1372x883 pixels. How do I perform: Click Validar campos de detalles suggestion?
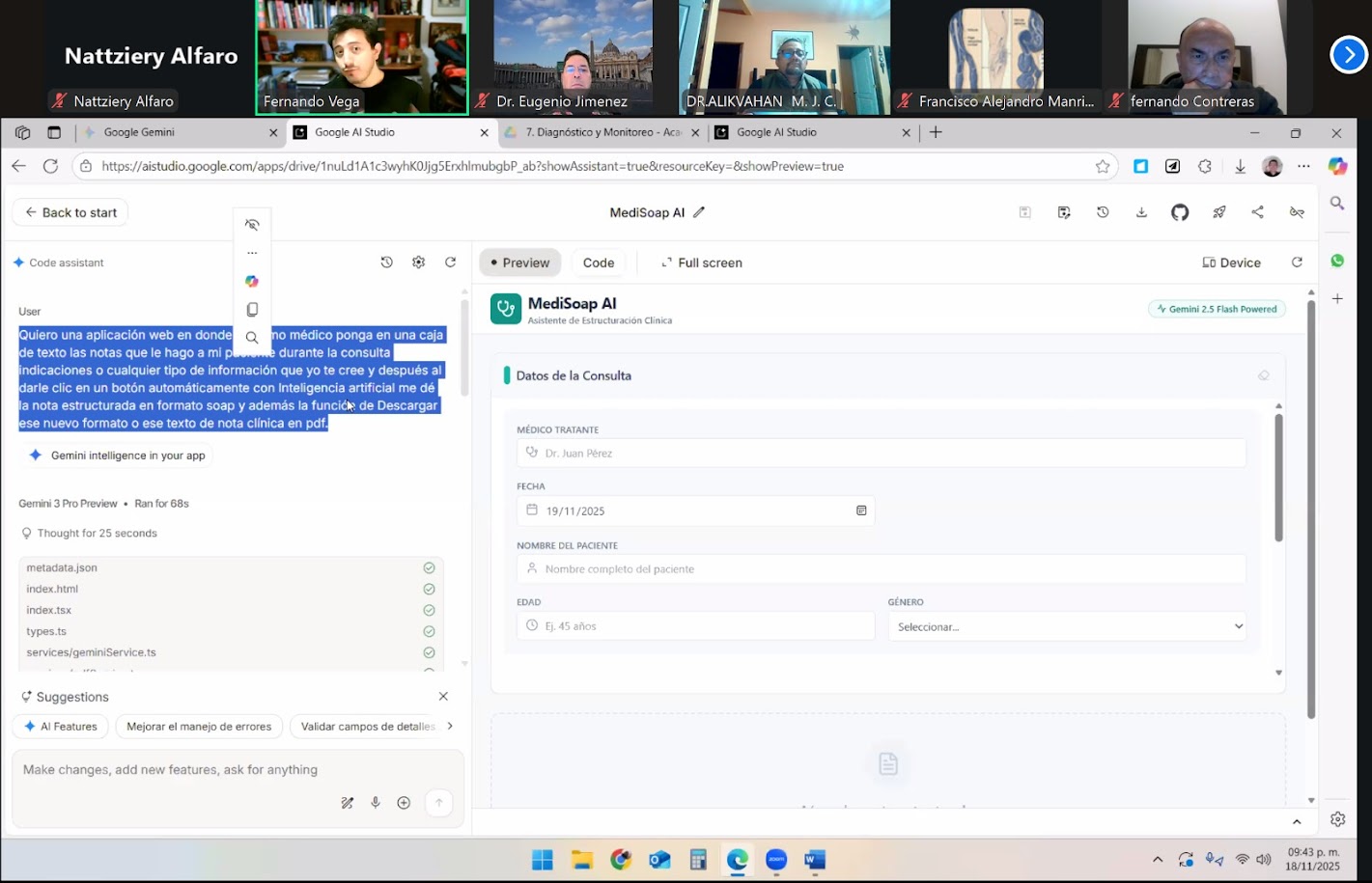(x=368, y=727)
